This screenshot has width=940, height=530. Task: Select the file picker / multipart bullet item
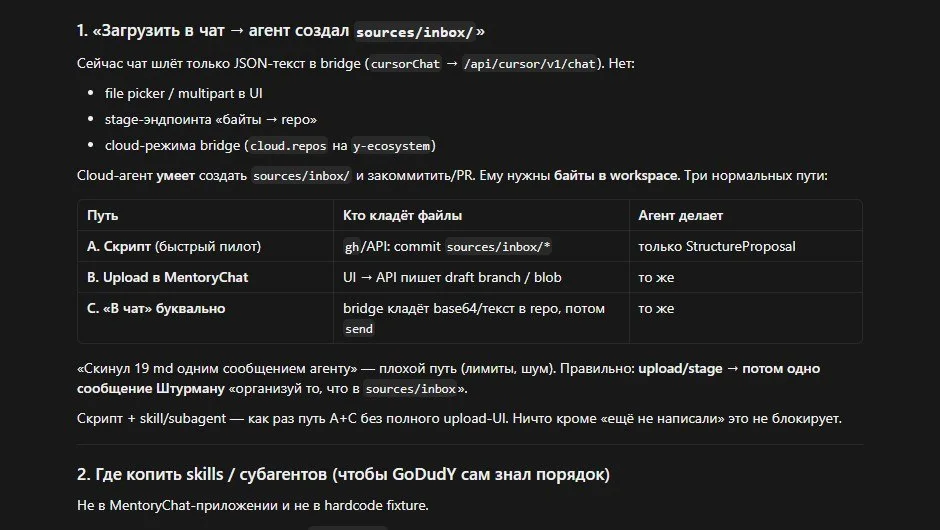coord(183,94)
